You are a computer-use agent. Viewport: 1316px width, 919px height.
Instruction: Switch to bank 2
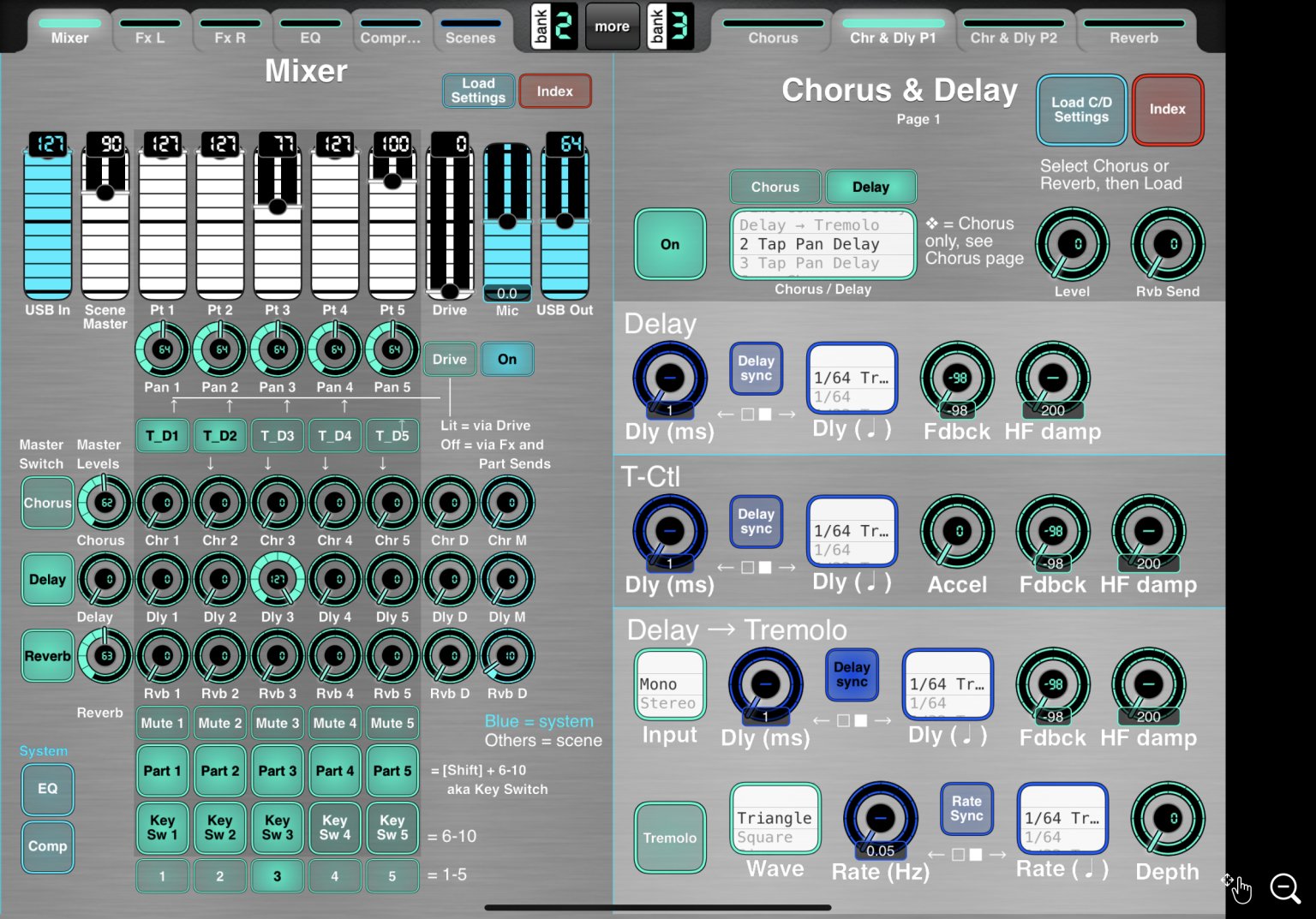coord(553,26)
